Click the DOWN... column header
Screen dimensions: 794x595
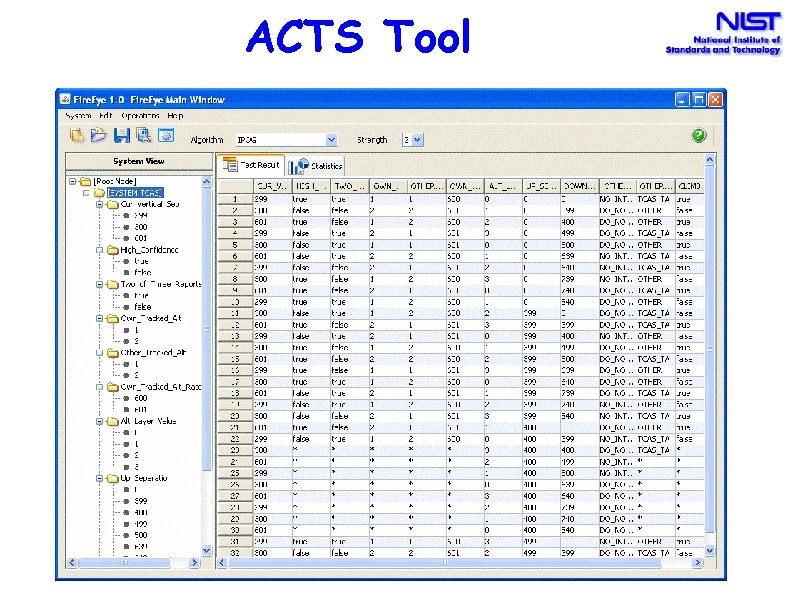[580, 186]
